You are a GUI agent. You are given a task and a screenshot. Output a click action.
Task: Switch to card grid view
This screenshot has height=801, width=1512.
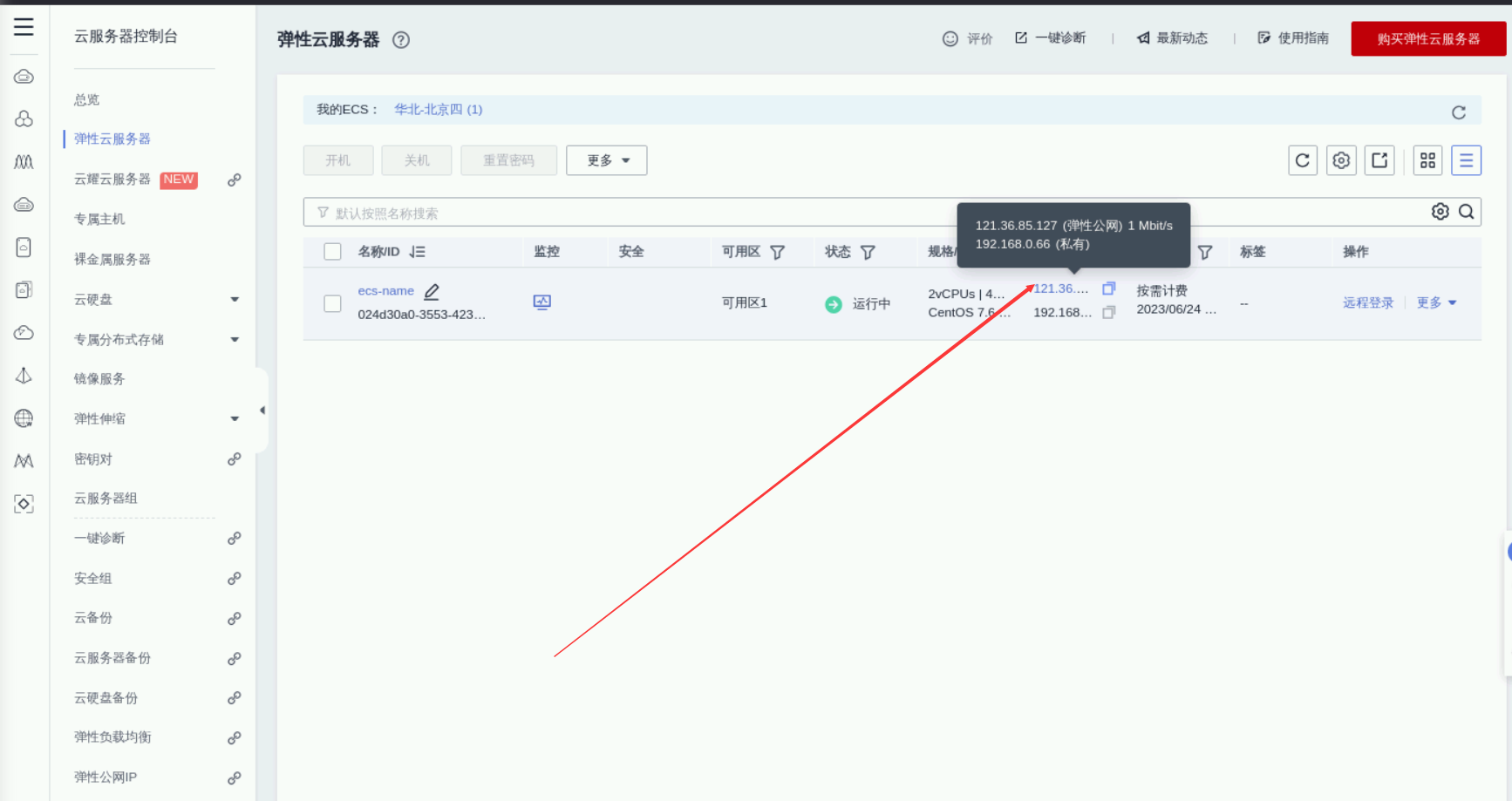[1427, 160]
